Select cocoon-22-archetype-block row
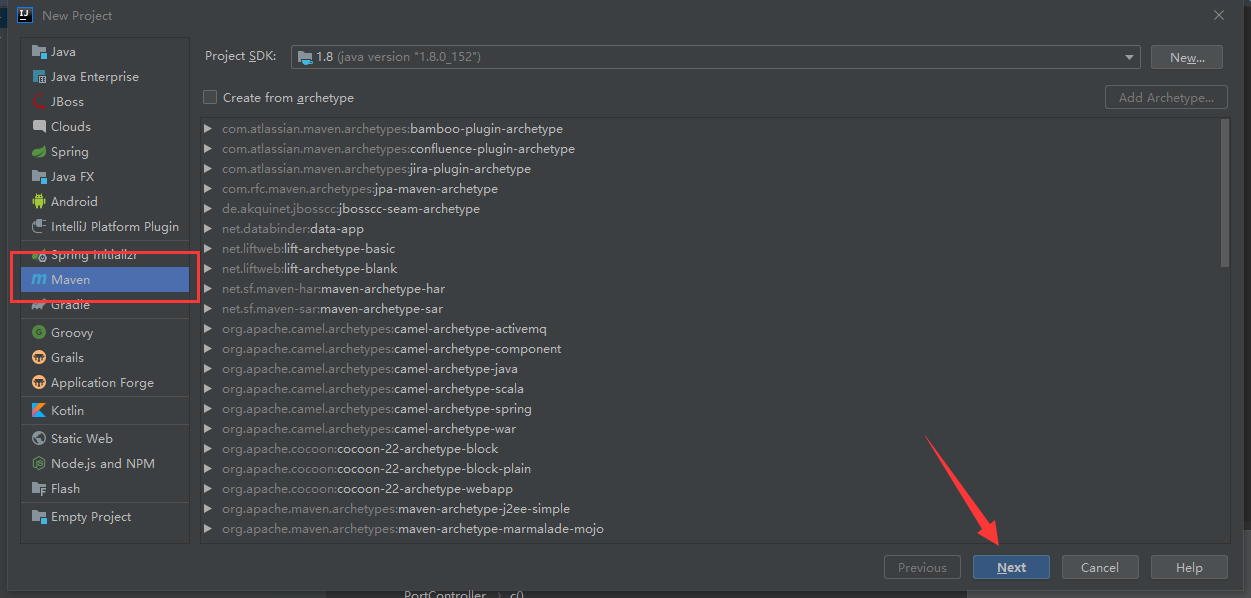 tap(710, 449)
